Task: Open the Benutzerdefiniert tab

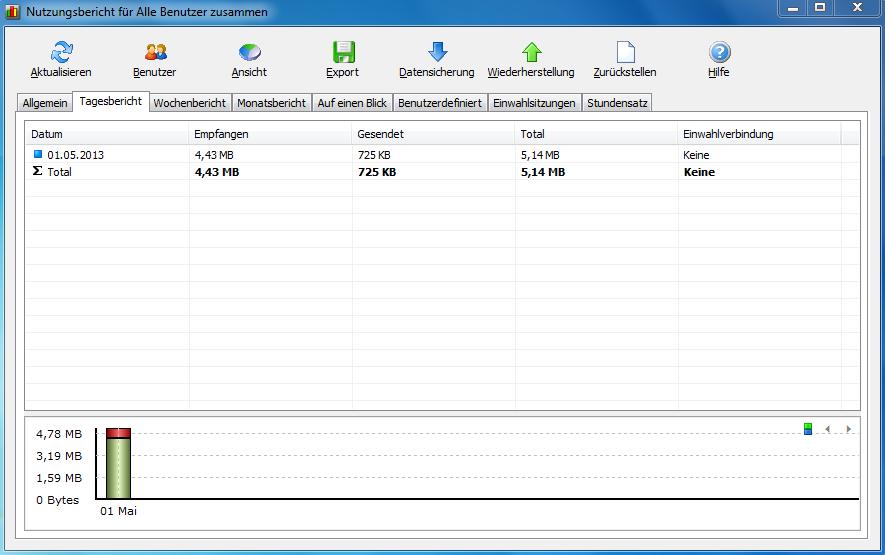Action: pos(440,103)
